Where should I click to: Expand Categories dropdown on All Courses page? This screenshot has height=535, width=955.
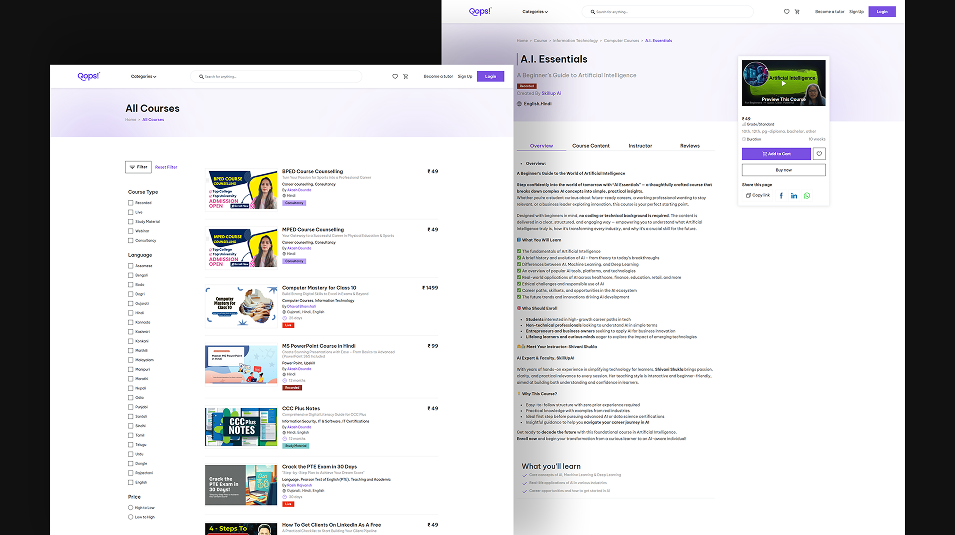pos(143,77)
